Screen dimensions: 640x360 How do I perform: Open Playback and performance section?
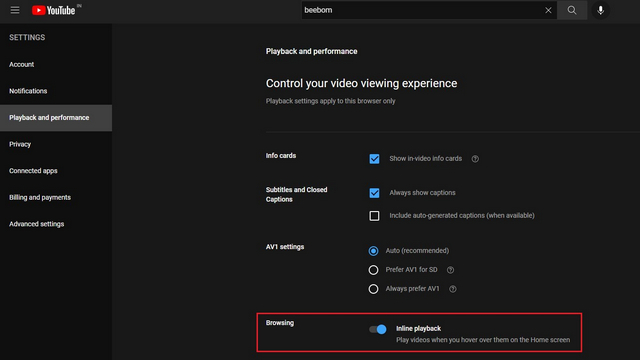click(56, 118)
